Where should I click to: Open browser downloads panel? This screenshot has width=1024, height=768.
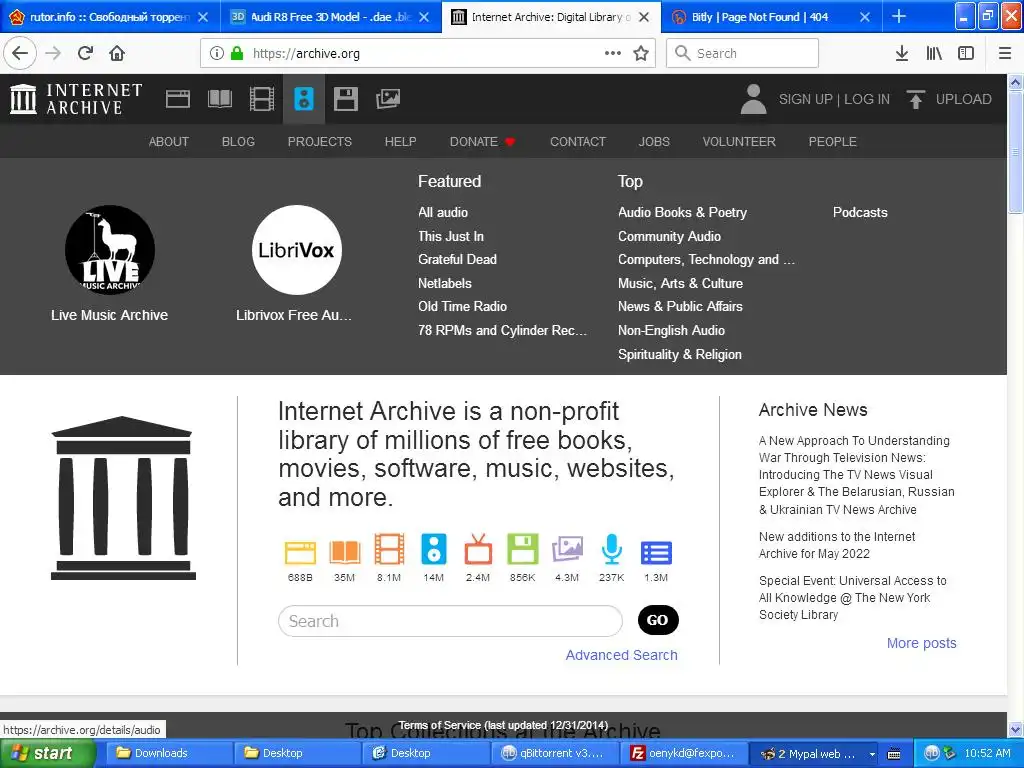click(x=902, y=53)
